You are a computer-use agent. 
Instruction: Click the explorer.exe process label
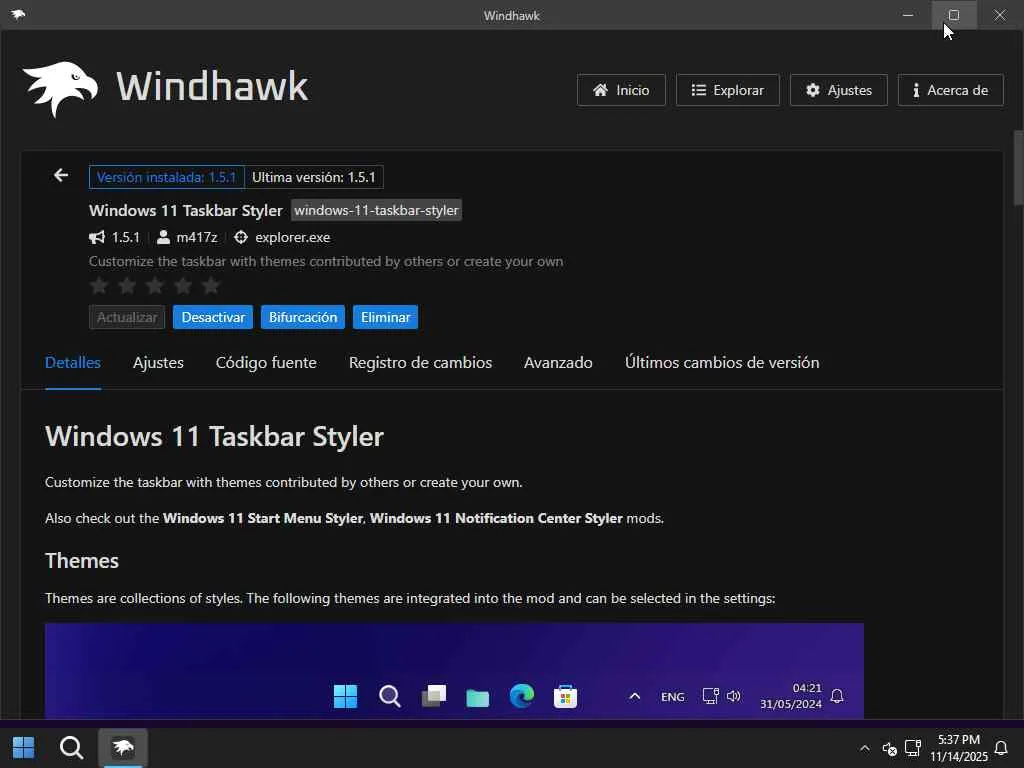293,237
